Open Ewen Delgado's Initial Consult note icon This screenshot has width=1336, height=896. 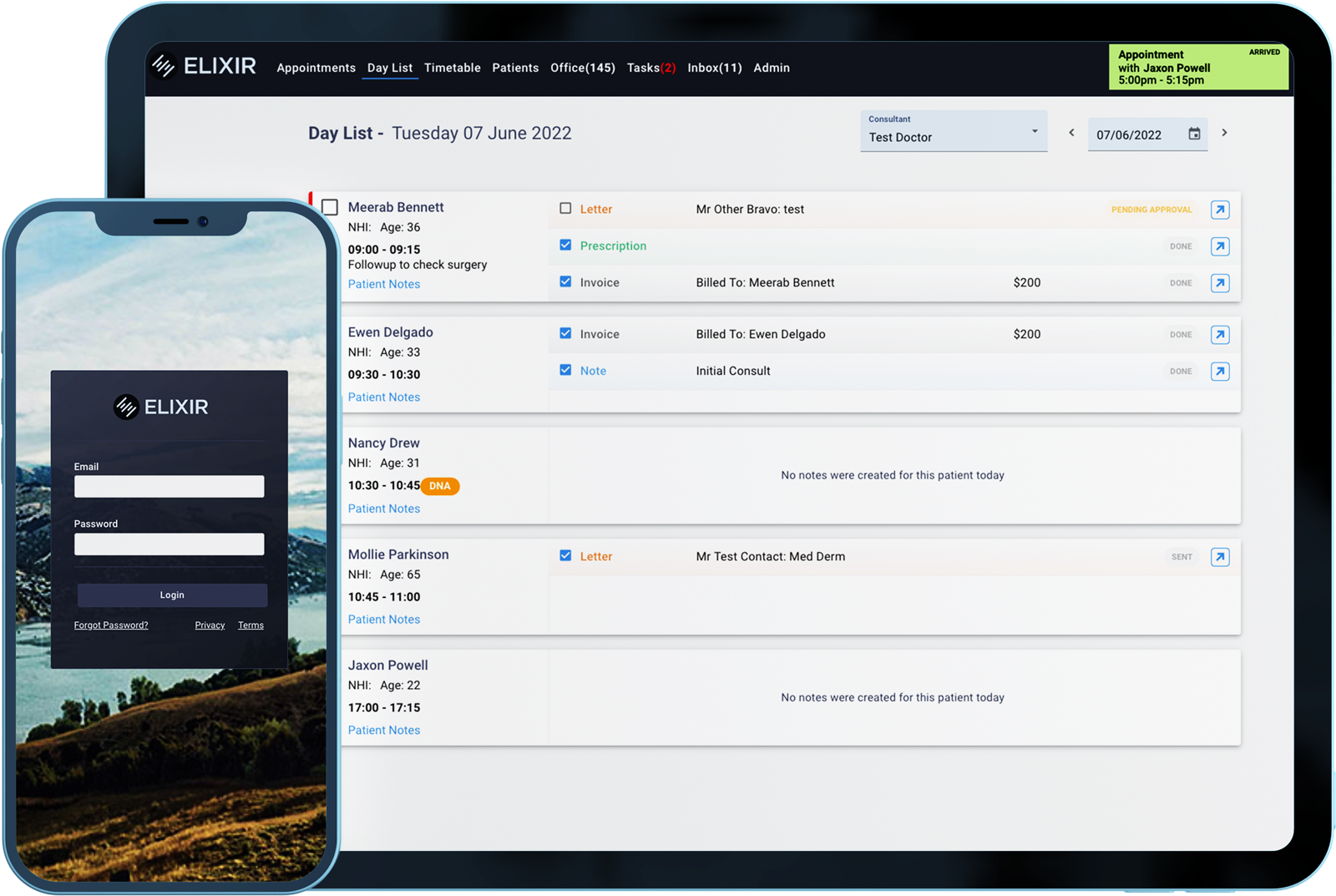tap(1220, 372)
